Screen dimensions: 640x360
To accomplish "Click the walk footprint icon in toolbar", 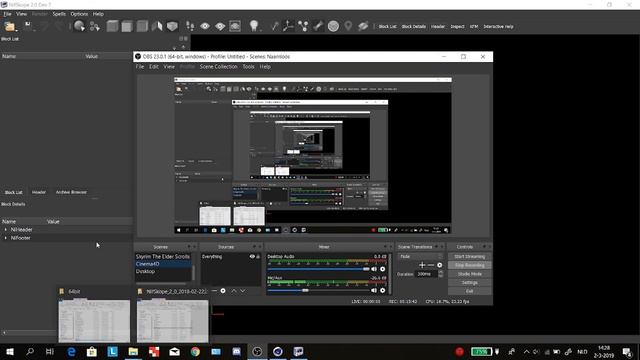I will click(x=190, y=27).
